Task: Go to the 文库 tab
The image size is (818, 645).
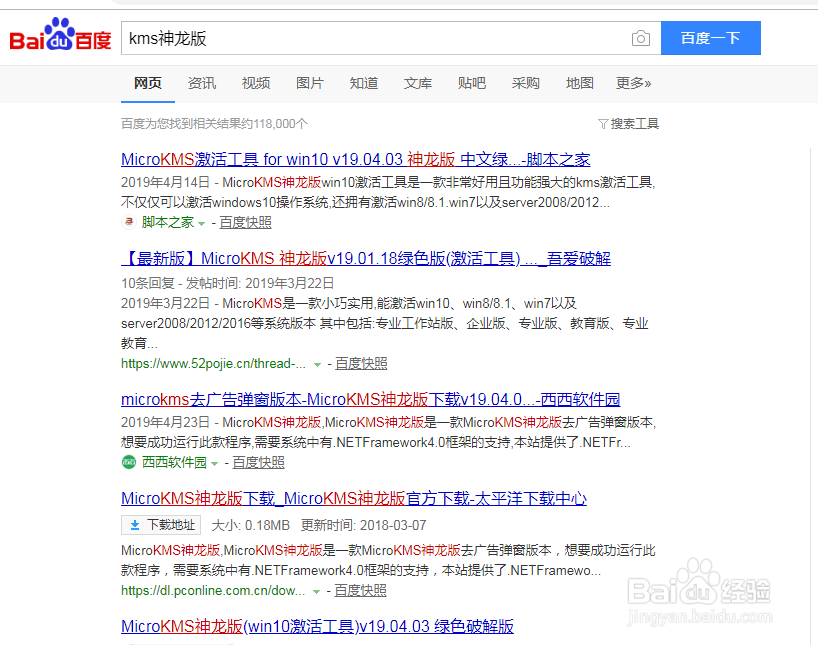Action: tap(418, 83)
